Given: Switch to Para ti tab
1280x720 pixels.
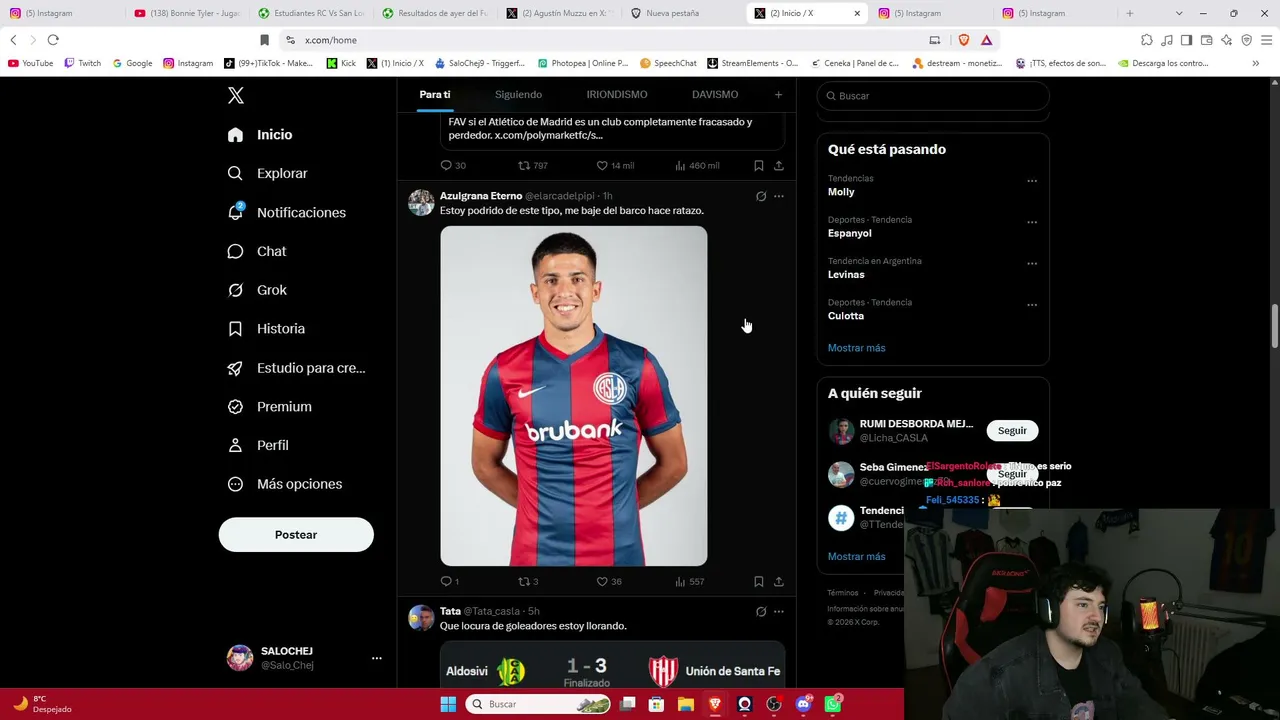Looking at the screenshot, I should tap(435, 95).
